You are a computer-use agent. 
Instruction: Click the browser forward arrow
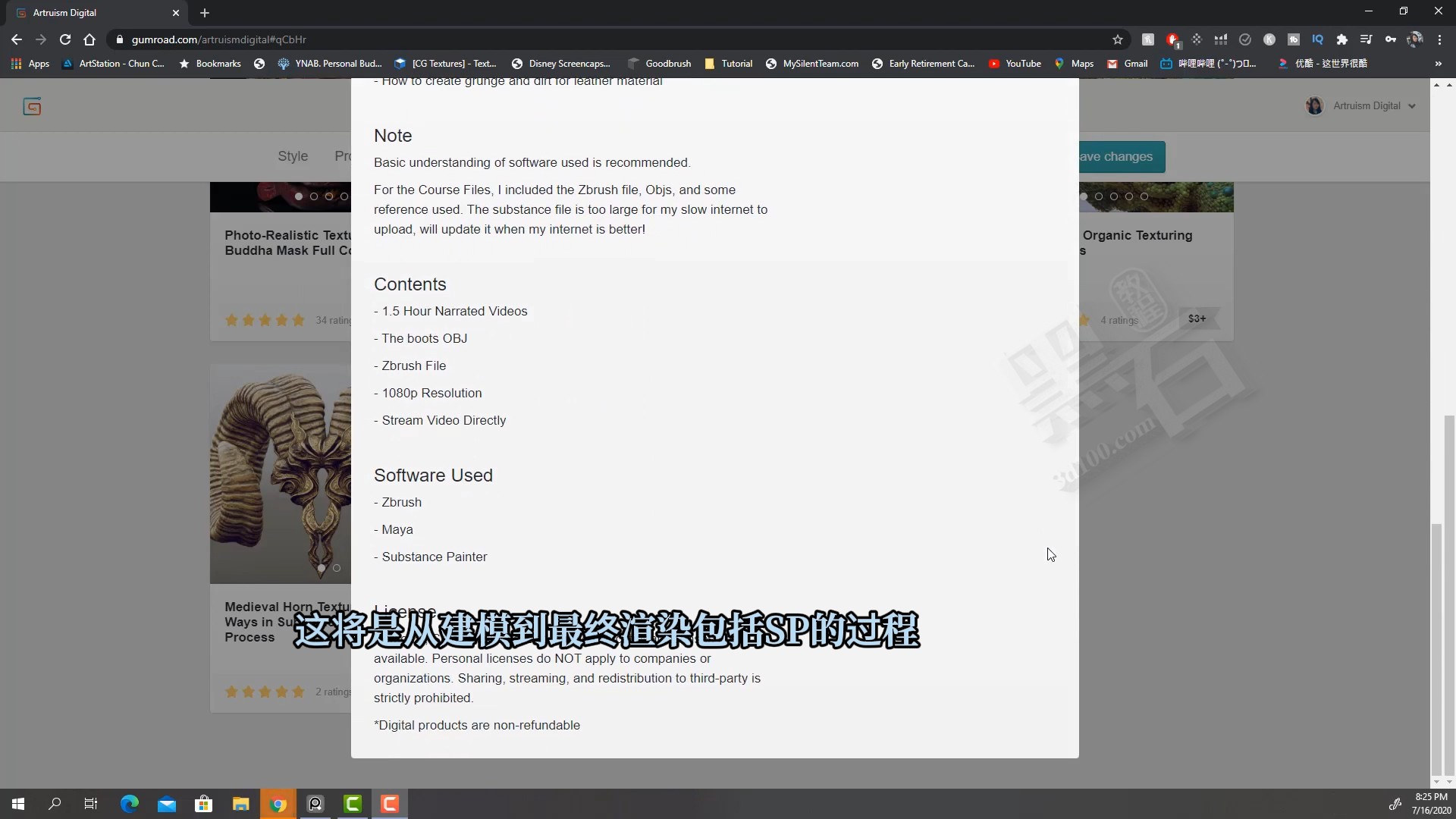41,39
